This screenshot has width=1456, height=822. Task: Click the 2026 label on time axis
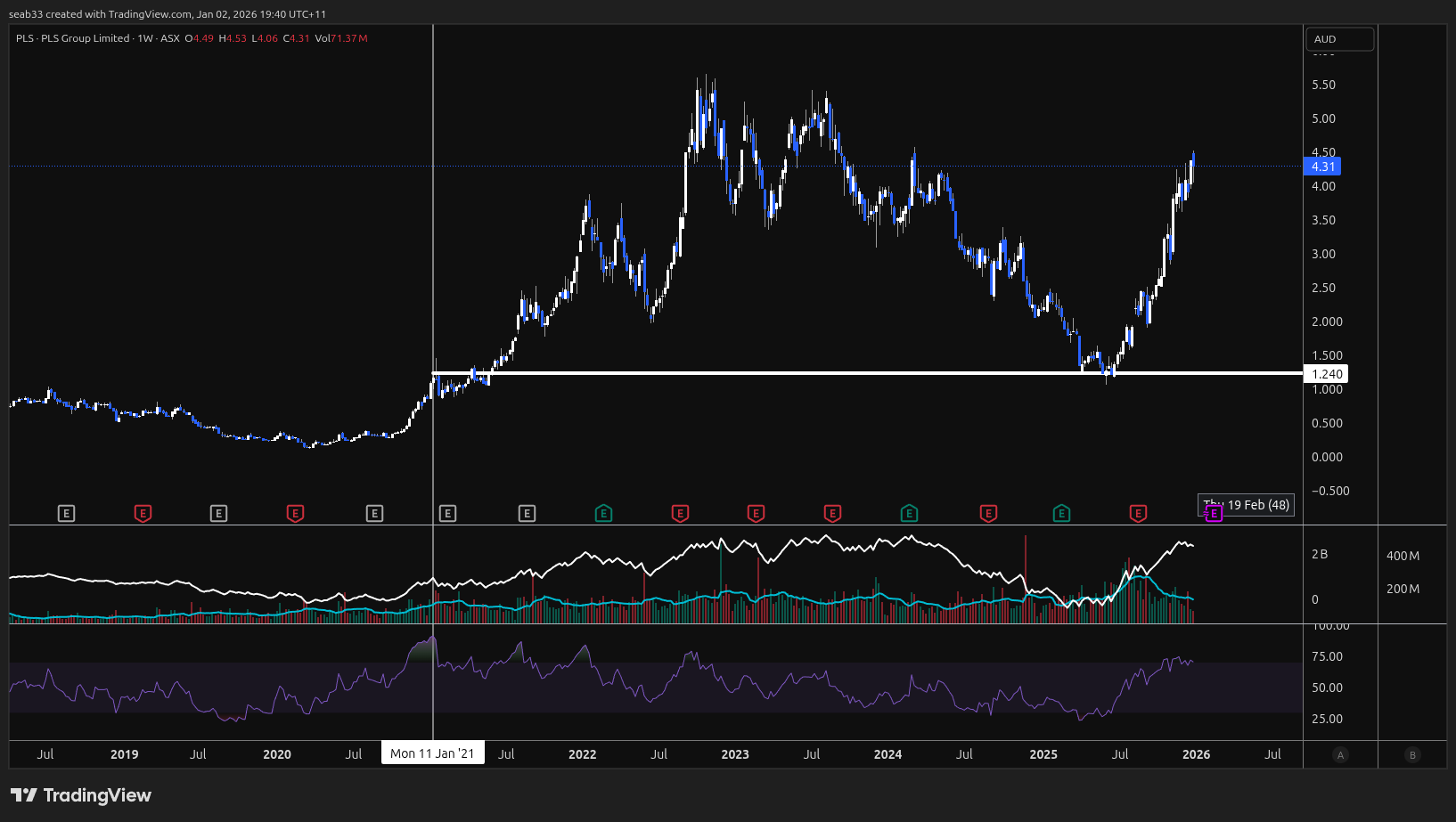tap(1196, 754)
